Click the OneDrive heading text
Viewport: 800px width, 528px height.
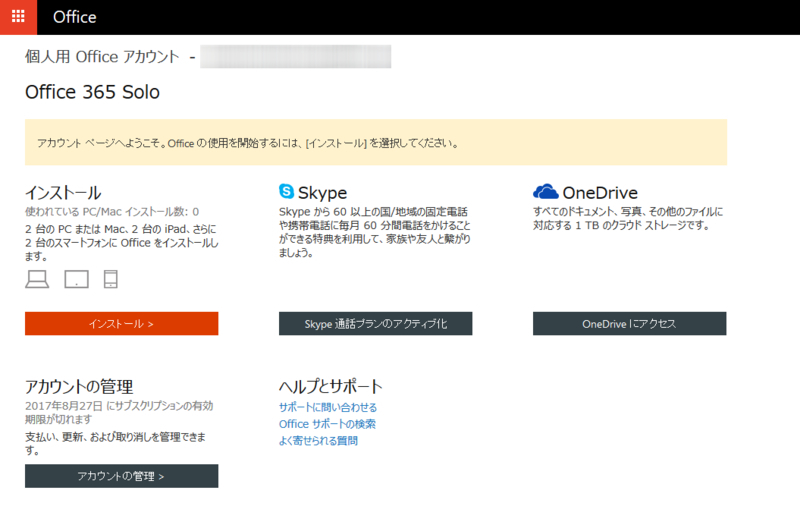click(600, 193)
